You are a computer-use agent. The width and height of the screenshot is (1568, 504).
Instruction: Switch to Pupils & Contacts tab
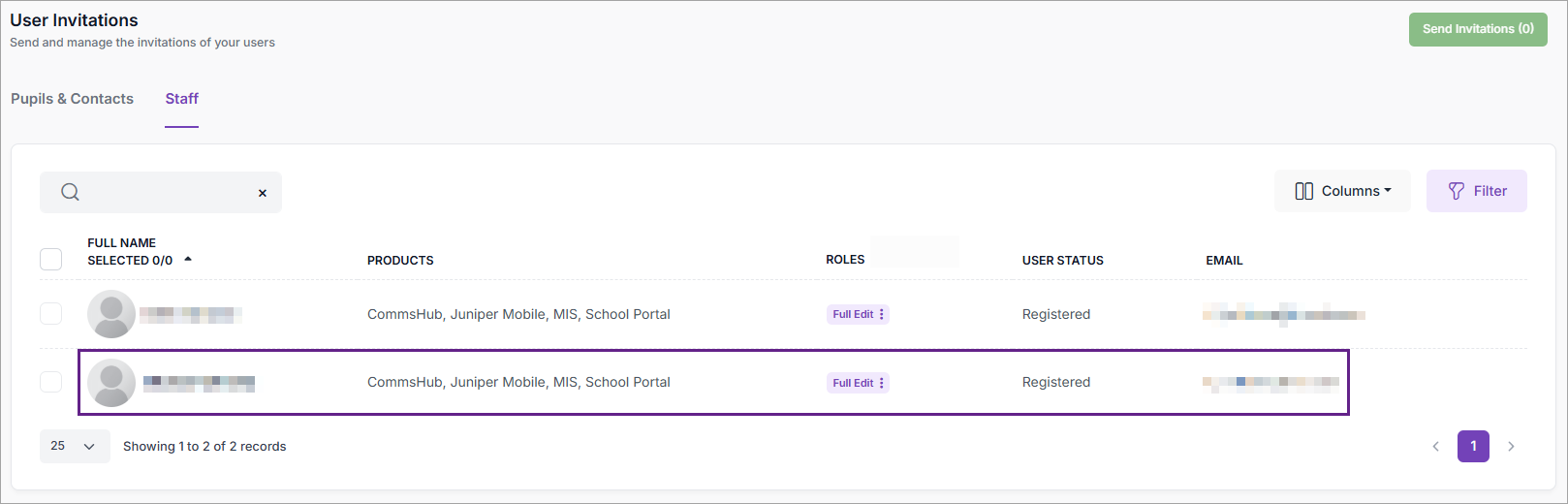pyautogui.click(x=72, y=99)
